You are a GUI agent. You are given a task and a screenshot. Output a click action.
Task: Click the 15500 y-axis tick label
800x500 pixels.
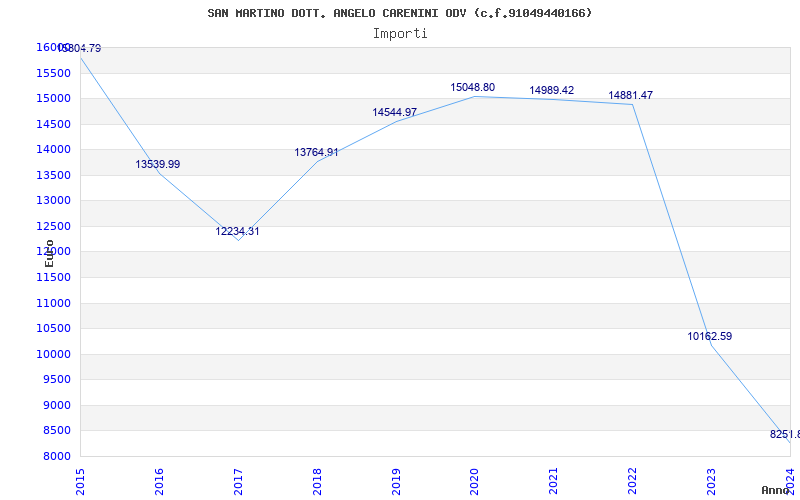53,73
